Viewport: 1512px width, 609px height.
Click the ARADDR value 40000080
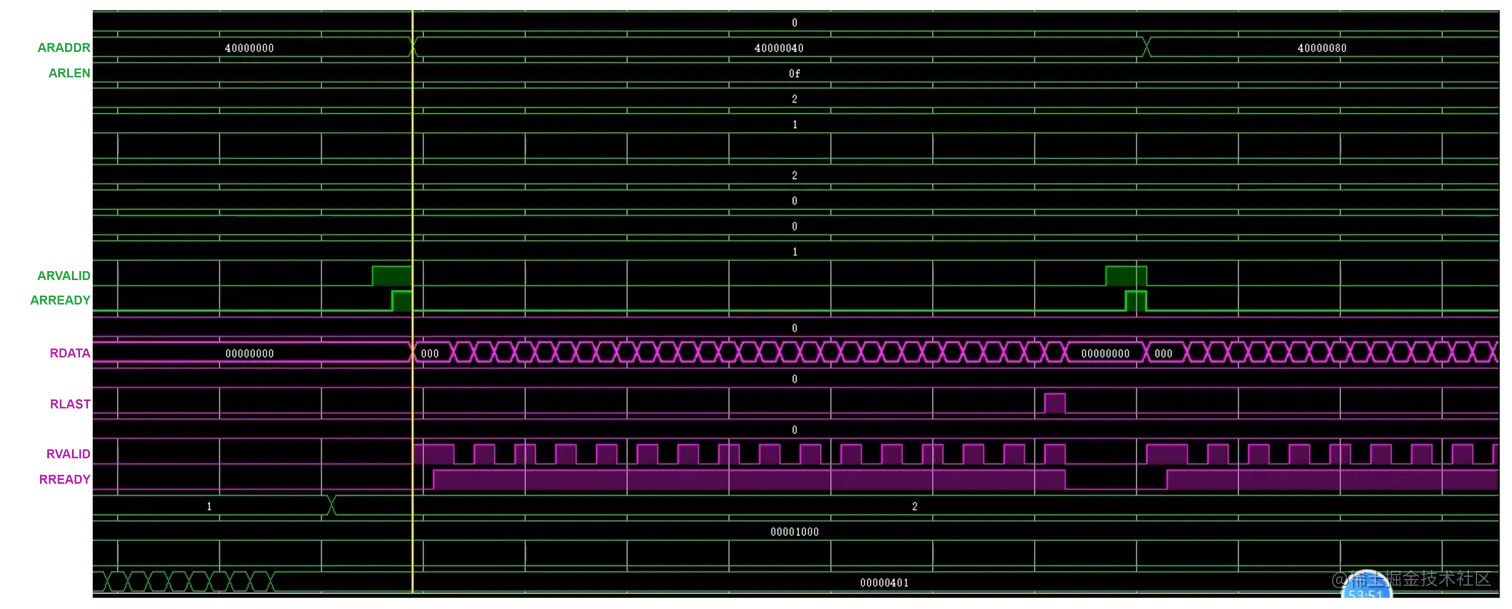click(x=1322, y=48)
